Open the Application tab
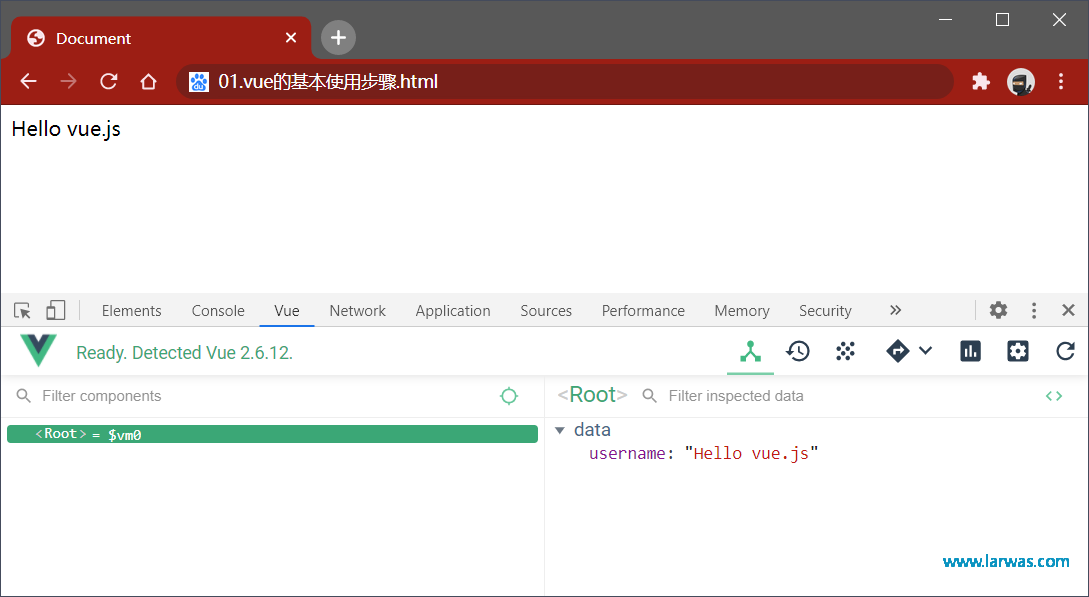Viewport: 1089px width, 597px height. [453, 311]
